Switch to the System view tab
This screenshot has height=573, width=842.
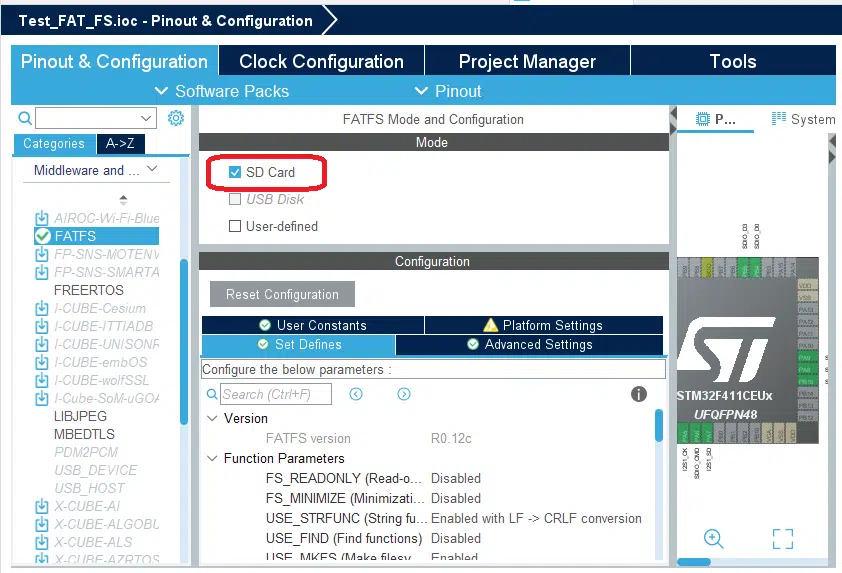tap(803, 119)
